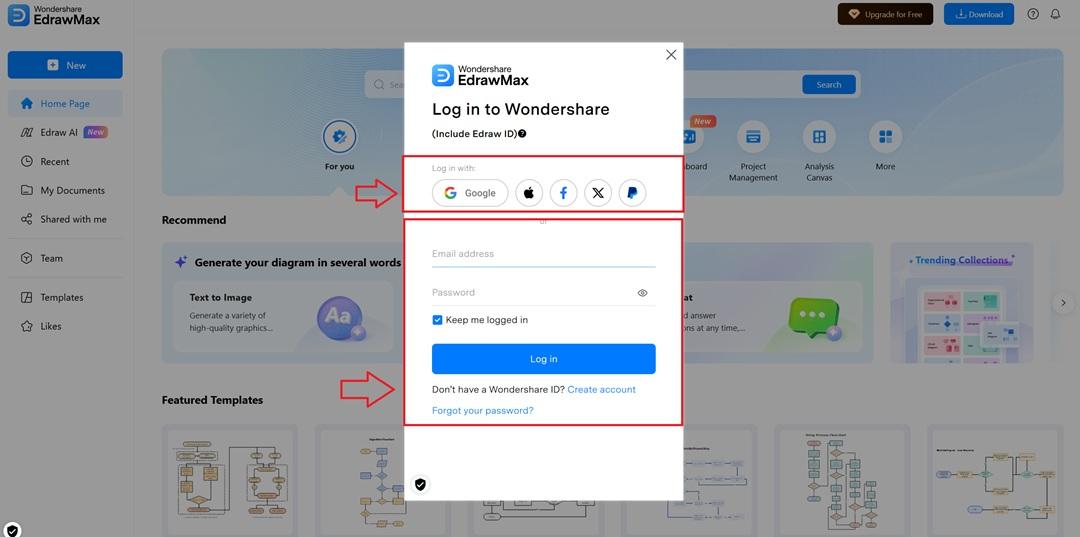Follow the Create account link
The image size is (1080, 537).
[601, 390]
